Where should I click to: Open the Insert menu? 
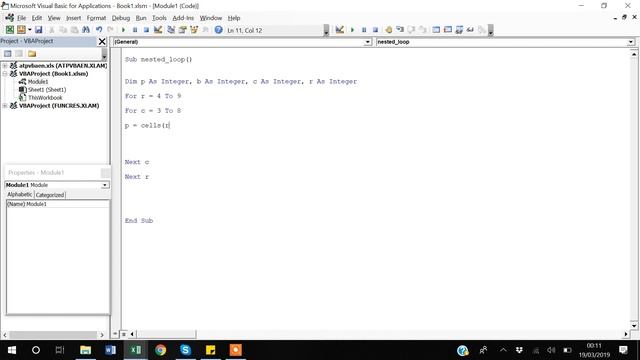click(73, 18)
